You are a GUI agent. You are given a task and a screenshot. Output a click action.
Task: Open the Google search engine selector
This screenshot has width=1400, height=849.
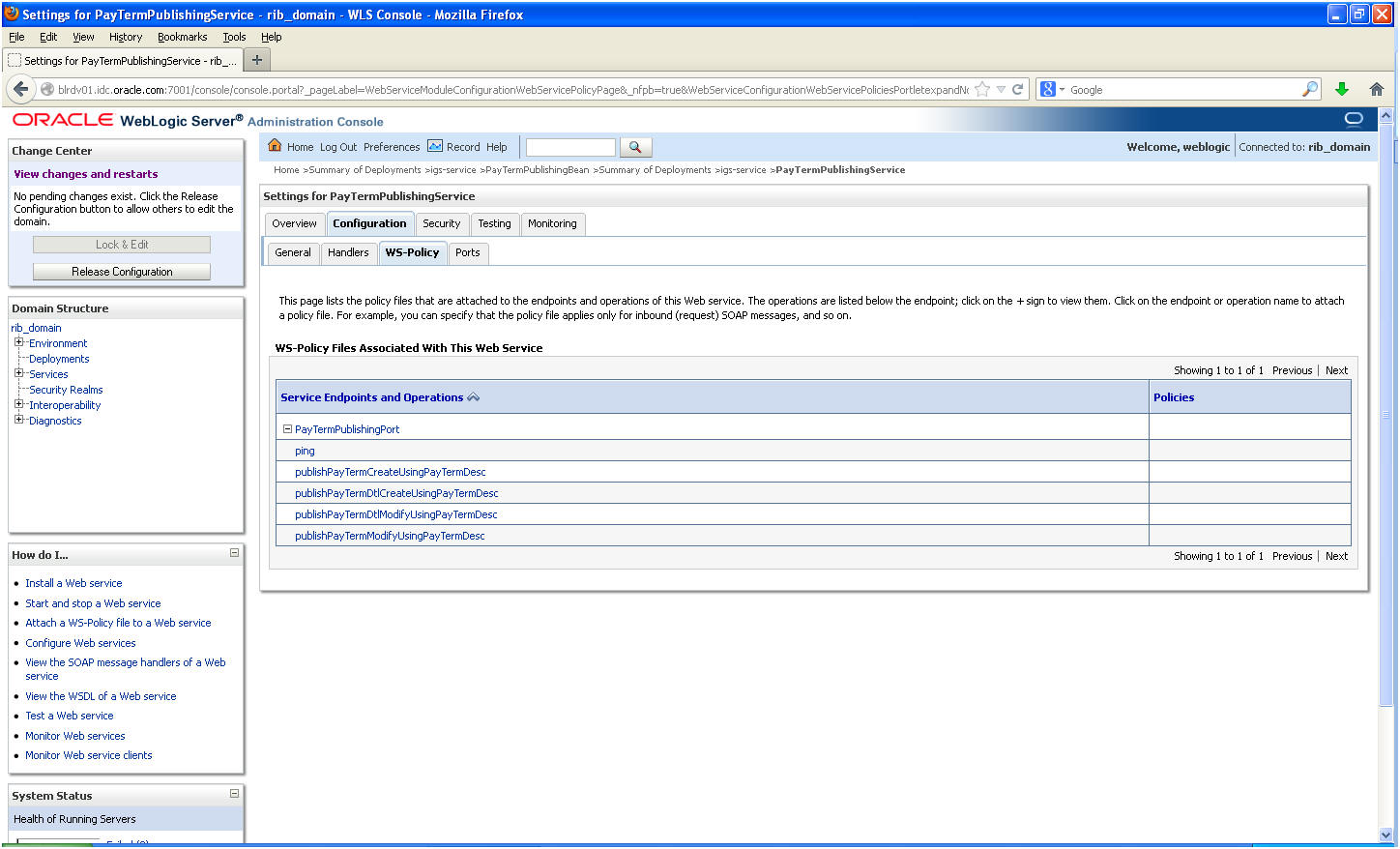coord(1051,89)
